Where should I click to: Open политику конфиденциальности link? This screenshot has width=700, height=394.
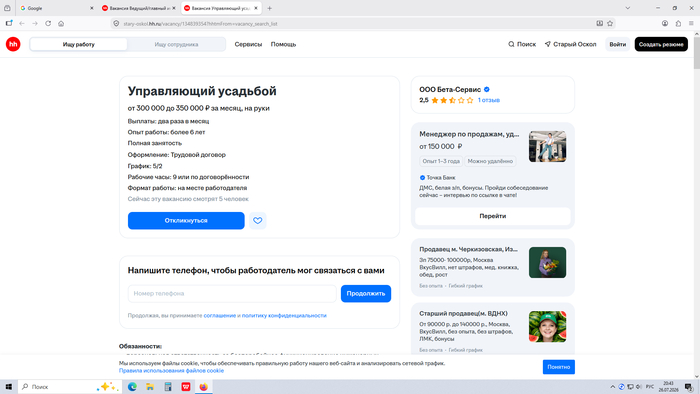pyautogui.click(x=284, y=315)
